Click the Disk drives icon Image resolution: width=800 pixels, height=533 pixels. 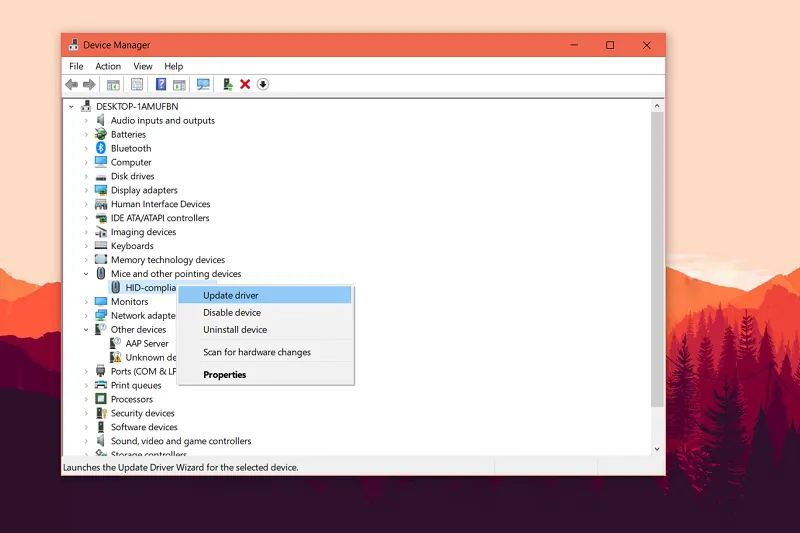point(101,176)
